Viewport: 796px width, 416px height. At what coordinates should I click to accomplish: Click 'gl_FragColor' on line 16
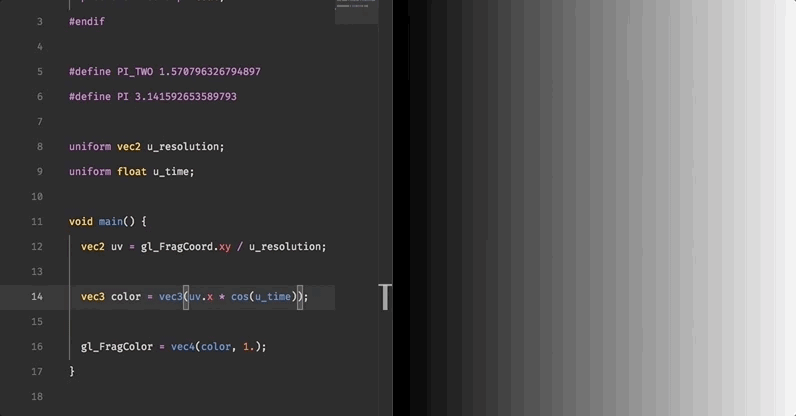point(117,346)
